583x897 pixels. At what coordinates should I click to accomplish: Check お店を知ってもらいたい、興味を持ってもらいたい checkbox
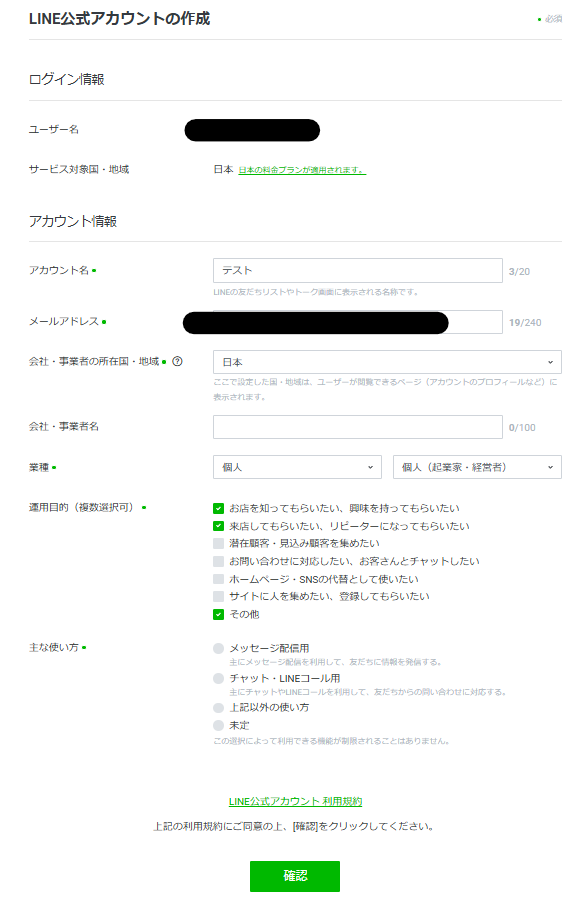coord(218,508)
